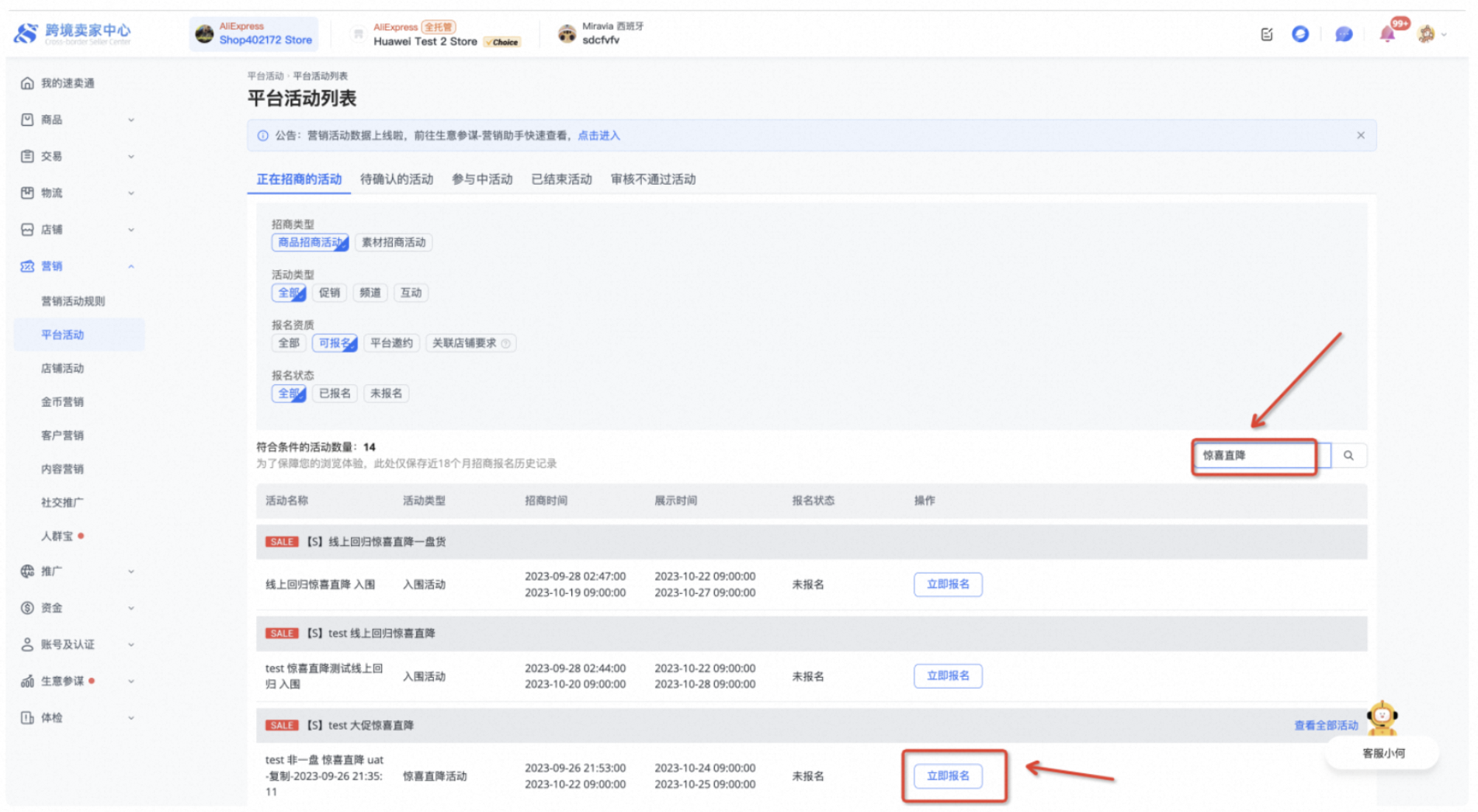Select the 已报名 registration status filter
This screenshot has height=812, width=1478.
click(335, 394)
